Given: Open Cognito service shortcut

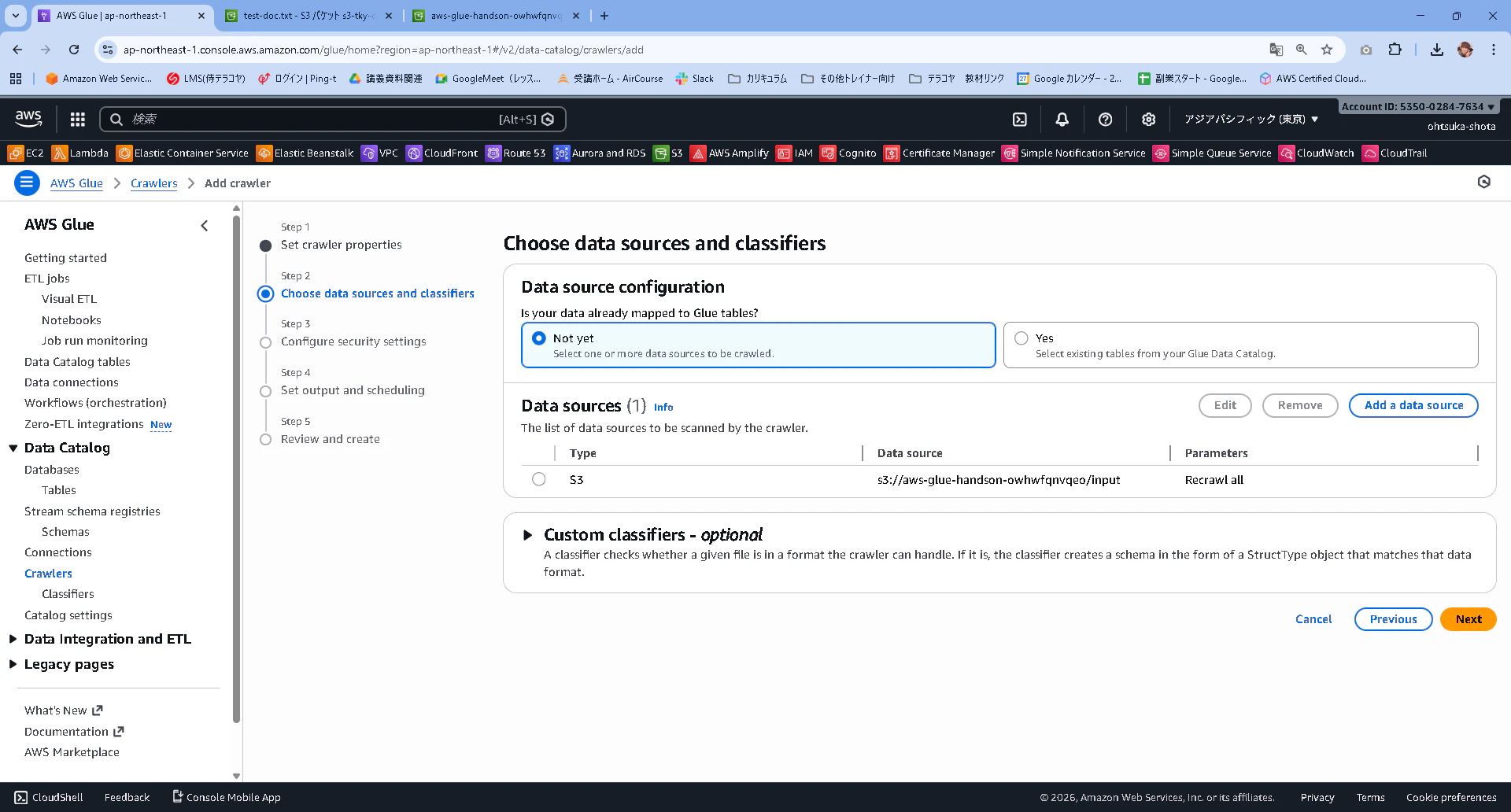Looking at the screenshot, I should coord(848,153).
